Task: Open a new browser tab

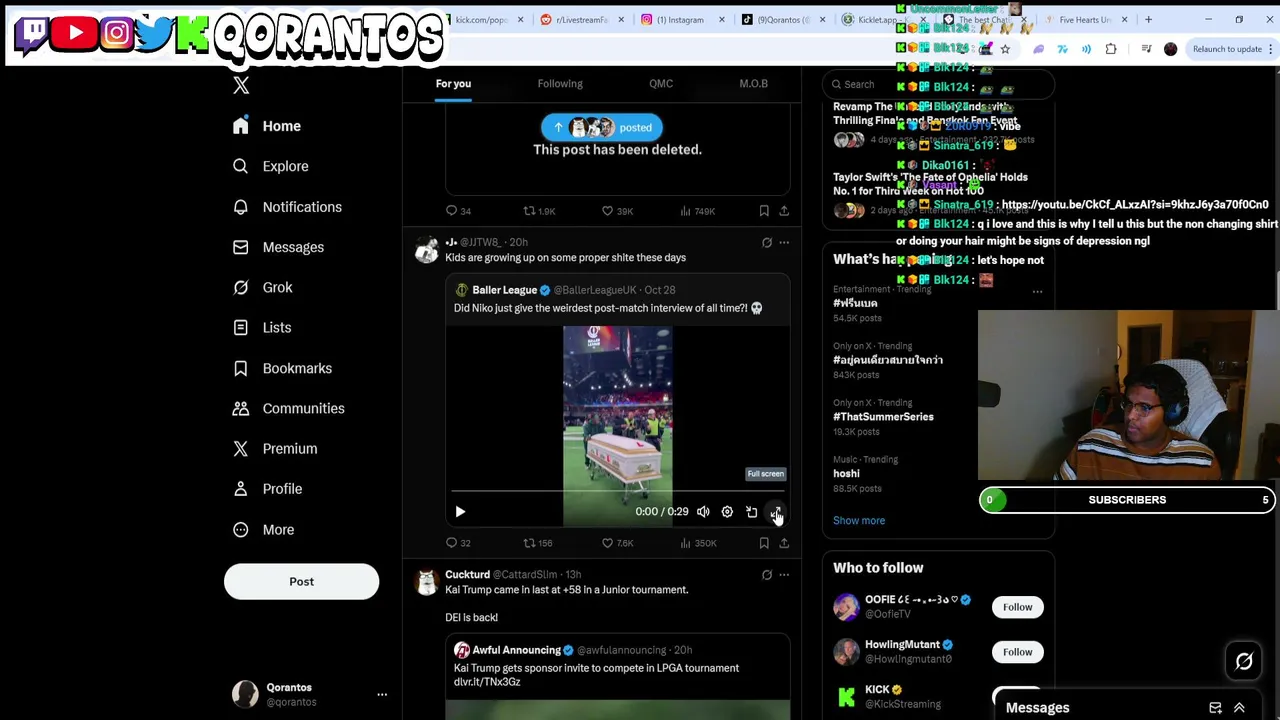Action: 1148,20
